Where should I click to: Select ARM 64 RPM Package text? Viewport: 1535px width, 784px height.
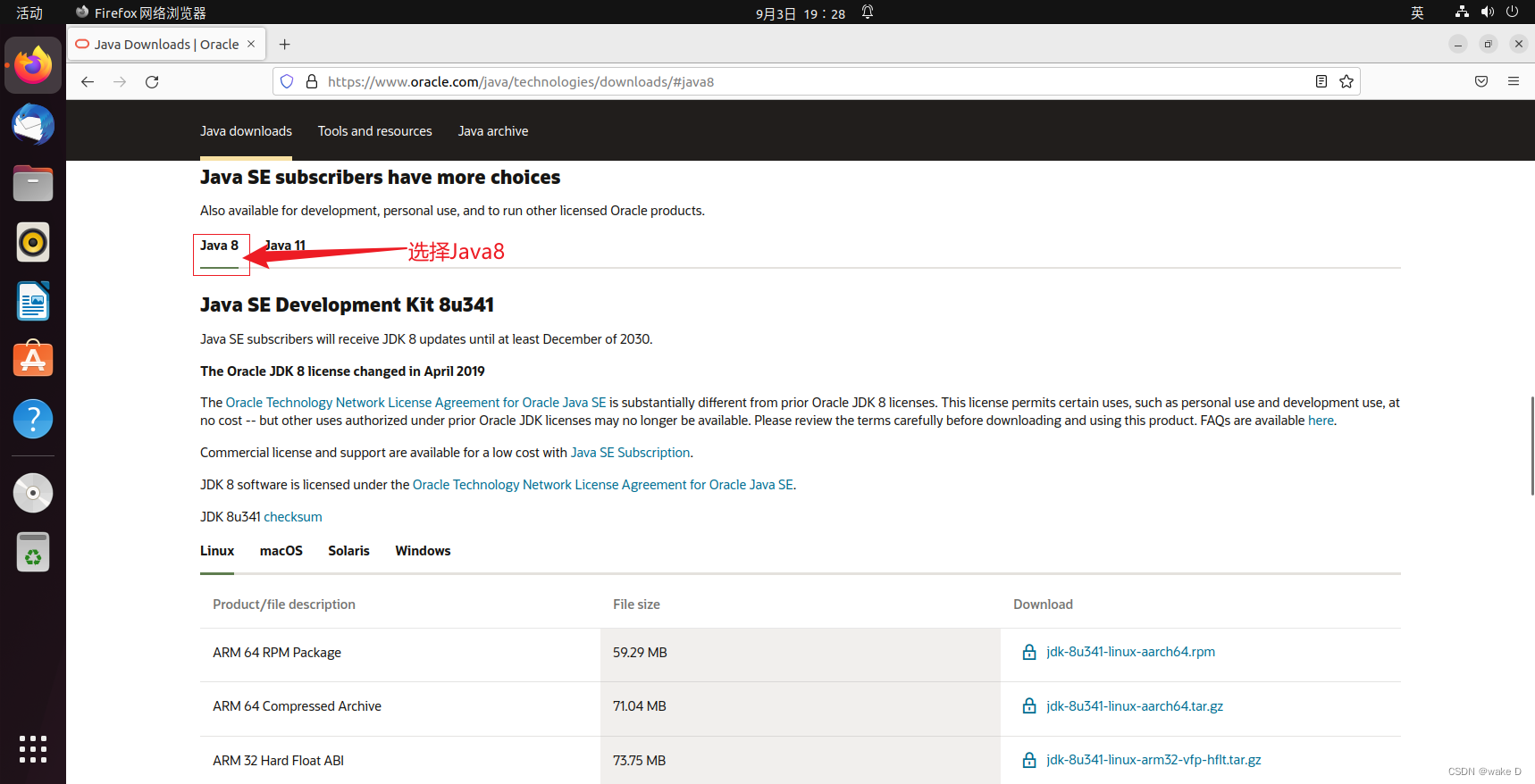point(277,653)
